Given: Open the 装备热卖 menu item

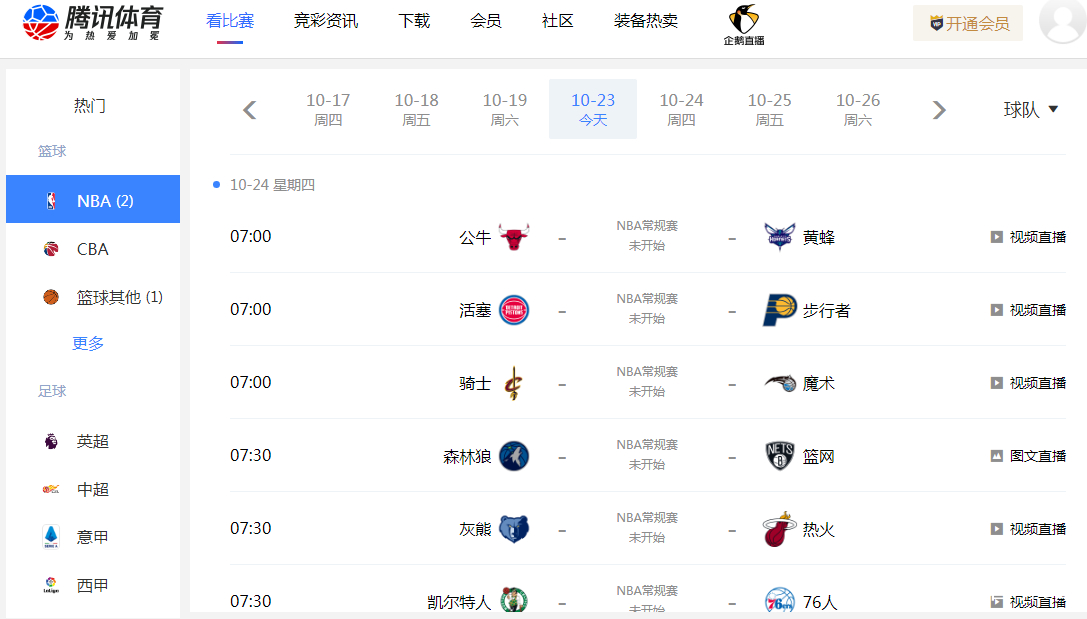Looking at the screenshot, I should (646, 21).
